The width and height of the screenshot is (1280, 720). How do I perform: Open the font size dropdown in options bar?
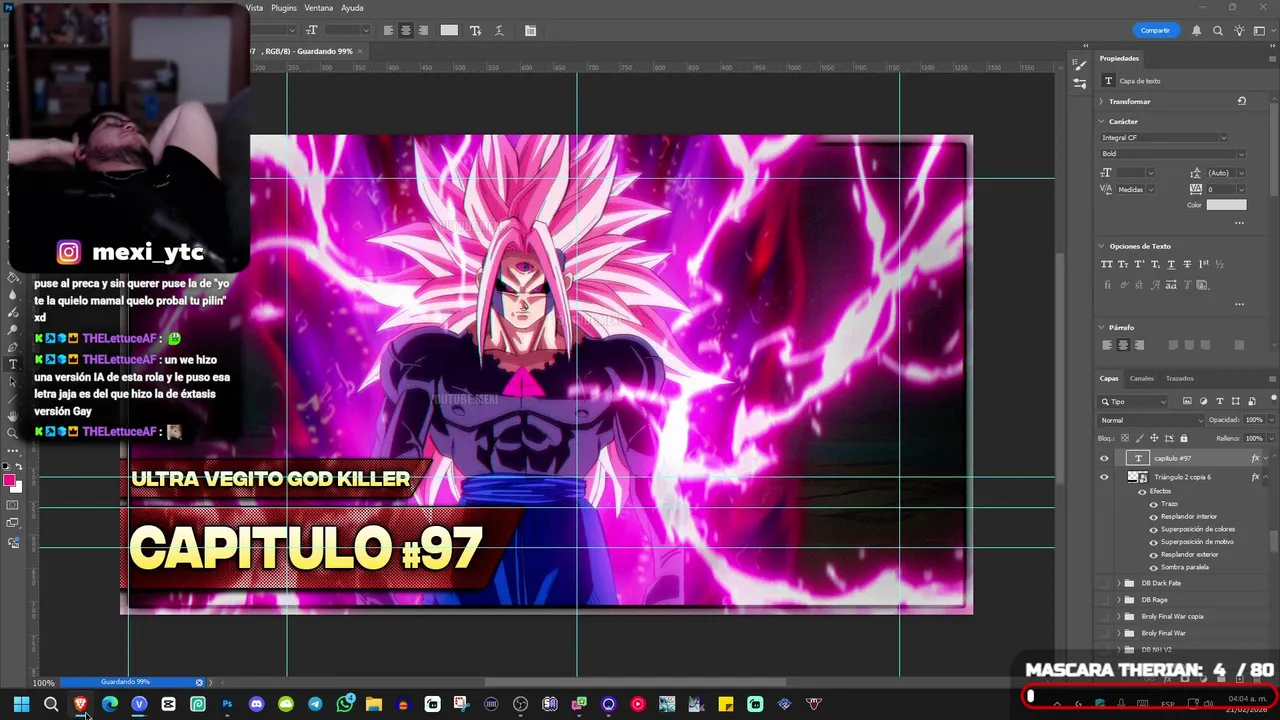[364, 30]
